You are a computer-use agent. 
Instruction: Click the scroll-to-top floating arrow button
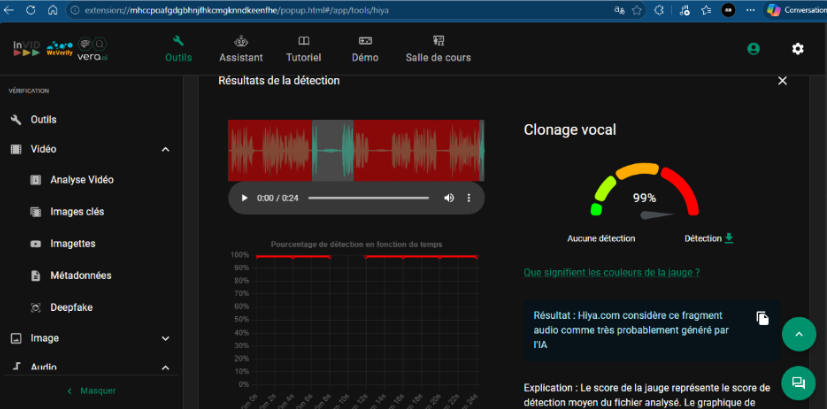[799, 334]
